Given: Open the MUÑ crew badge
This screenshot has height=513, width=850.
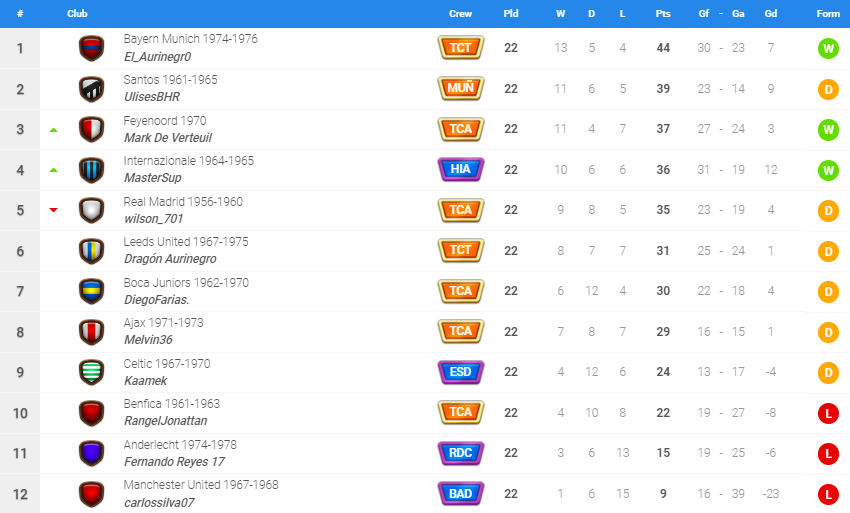Looking at the screenshot, I should coord(461,88).
